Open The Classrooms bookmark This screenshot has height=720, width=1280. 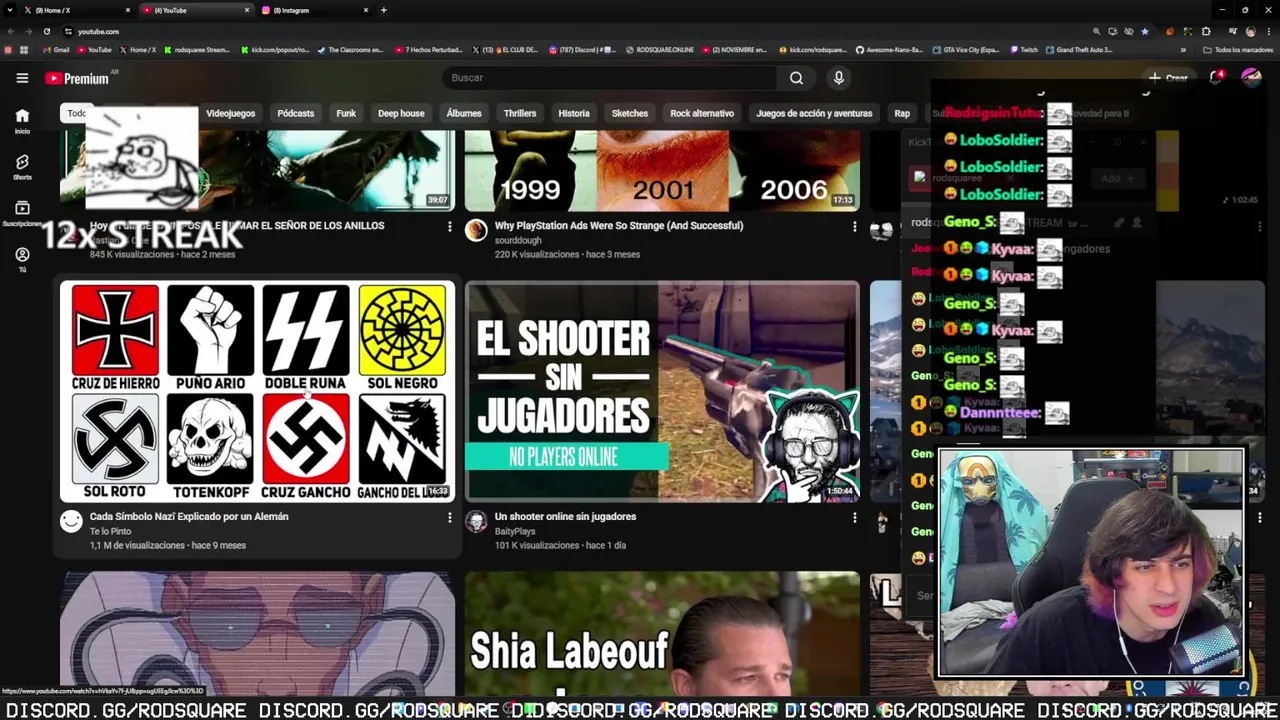350,50
